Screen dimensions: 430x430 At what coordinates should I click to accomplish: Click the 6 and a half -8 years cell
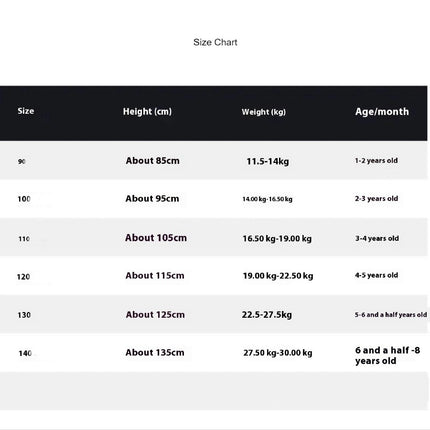coord(387,355)
